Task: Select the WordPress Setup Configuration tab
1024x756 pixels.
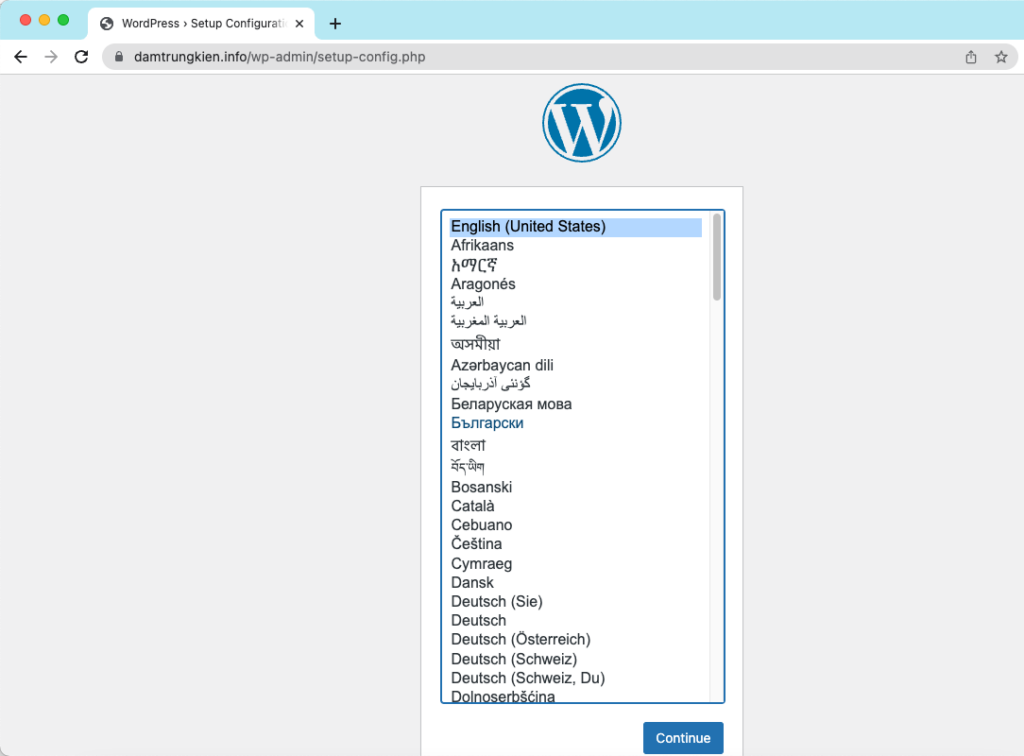Action: click(201, 24)
